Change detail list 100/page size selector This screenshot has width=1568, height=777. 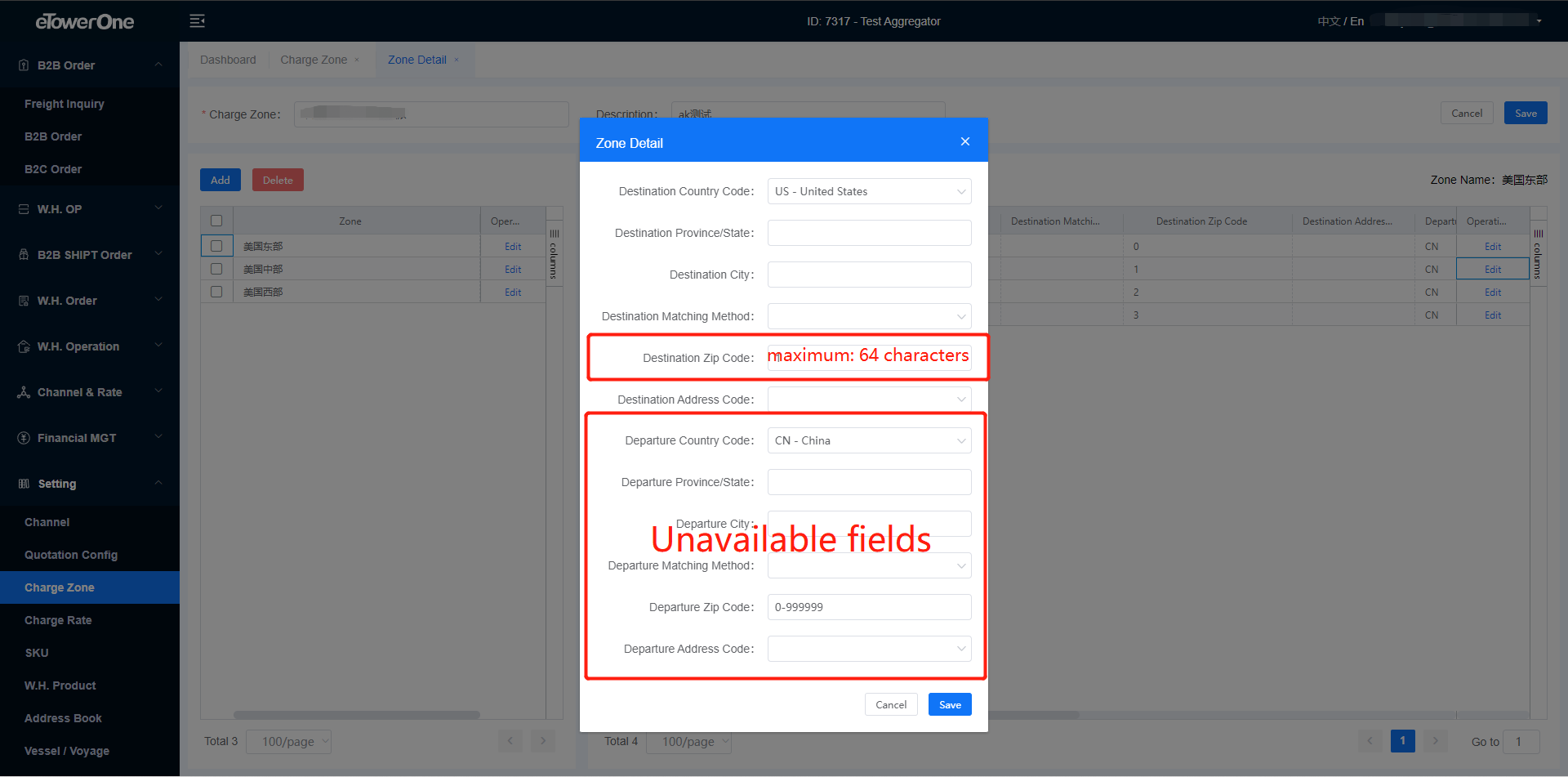[688, 741]
